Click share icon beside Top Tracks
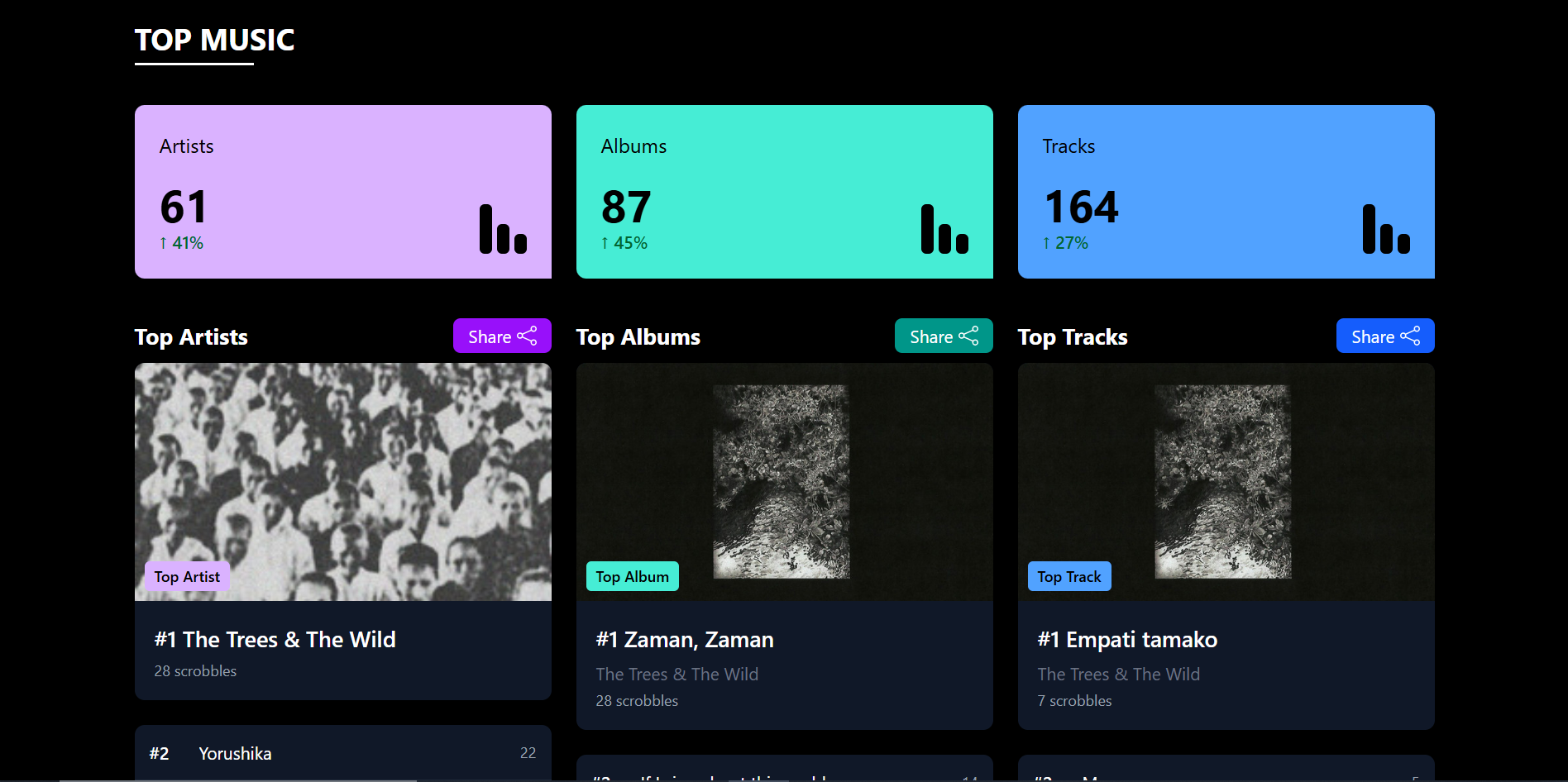Viewport: 1568px width, 782px height. pyautogui.click(x=1410, y=336)
